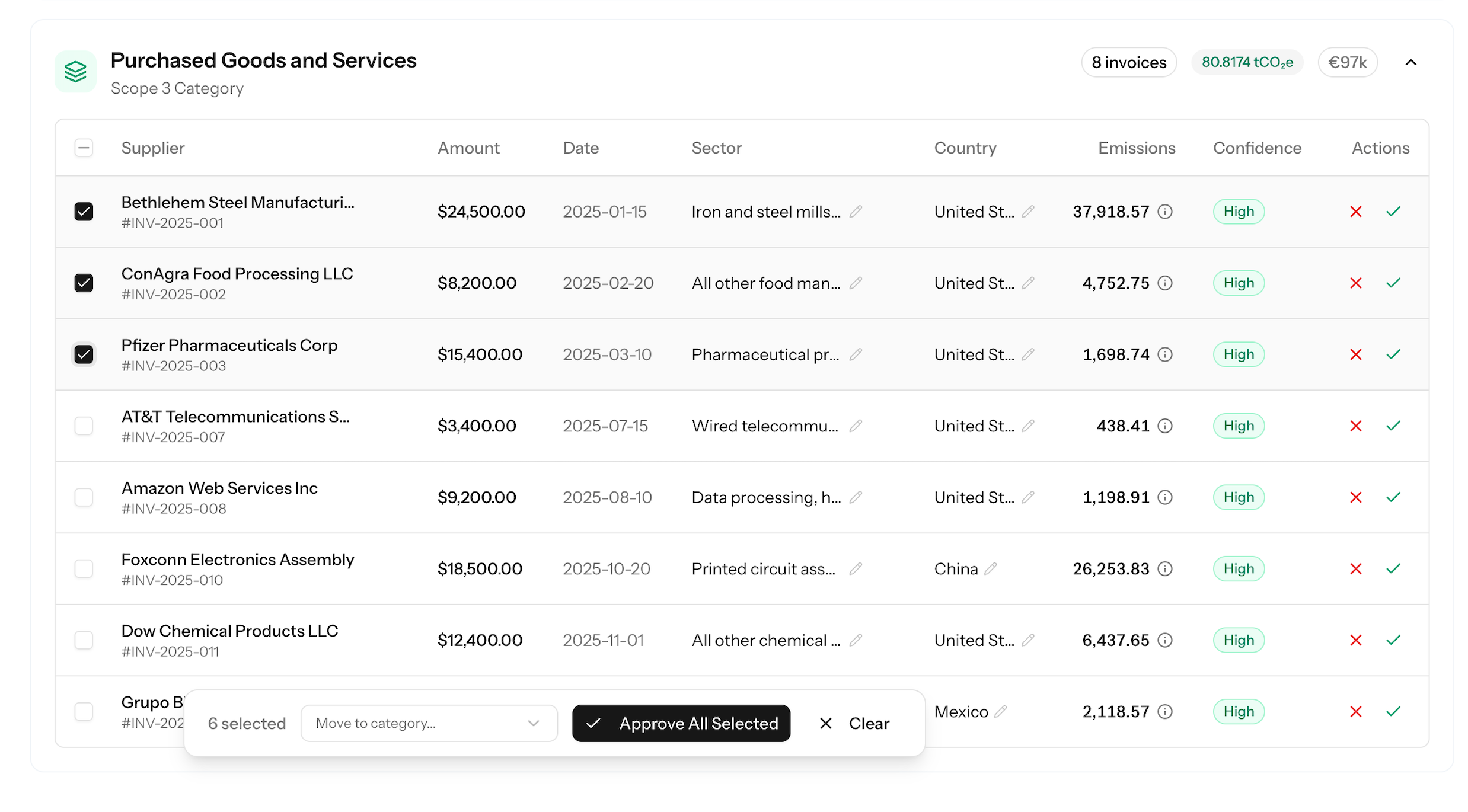The image size is (1468, 812).
Task: Reject the Pfizer Pharmaceuticals invoice
Action: pos(1355,354)
